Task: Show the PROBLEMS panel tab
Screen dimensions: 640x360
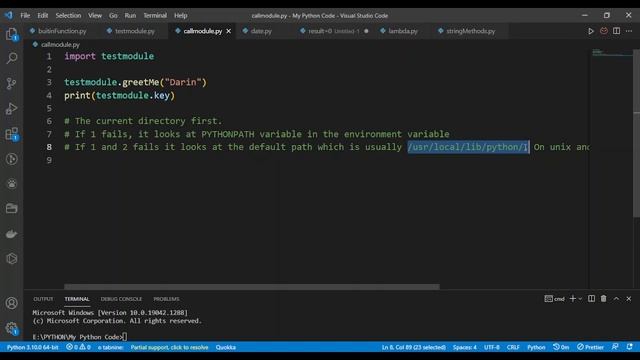Action: coord(166,299)
